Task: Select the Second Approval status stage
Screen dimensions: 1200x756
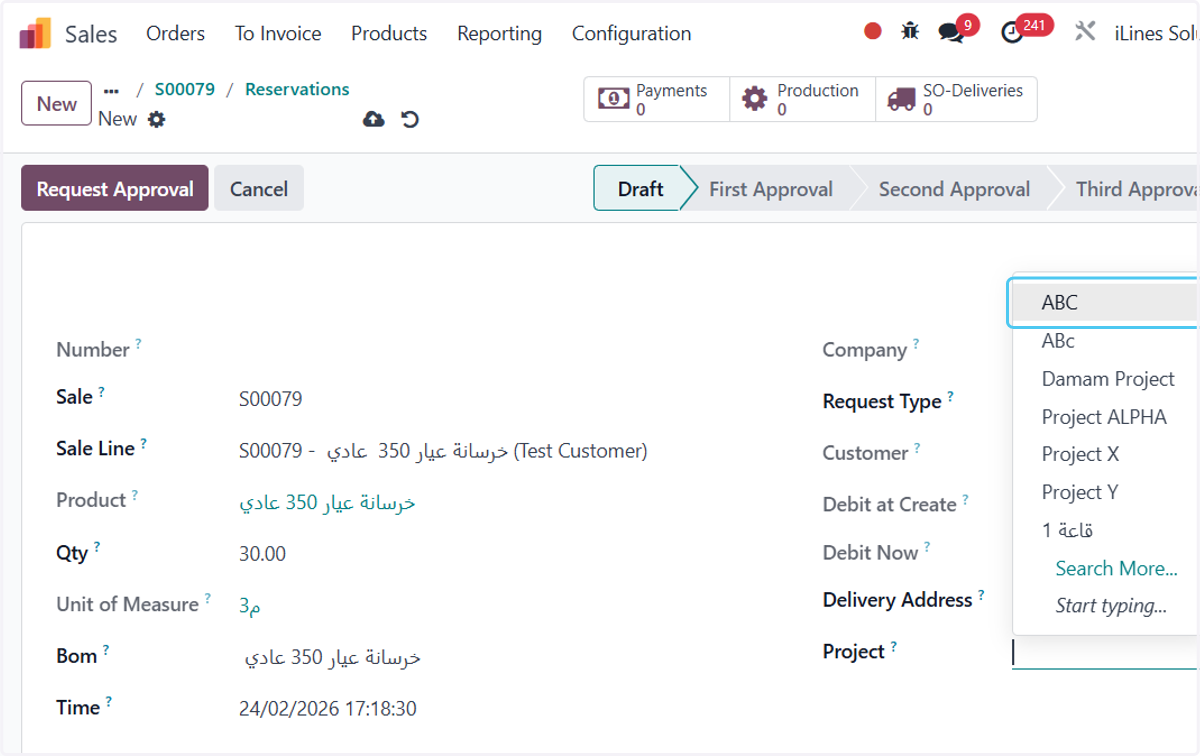Action: pos(954,189)
